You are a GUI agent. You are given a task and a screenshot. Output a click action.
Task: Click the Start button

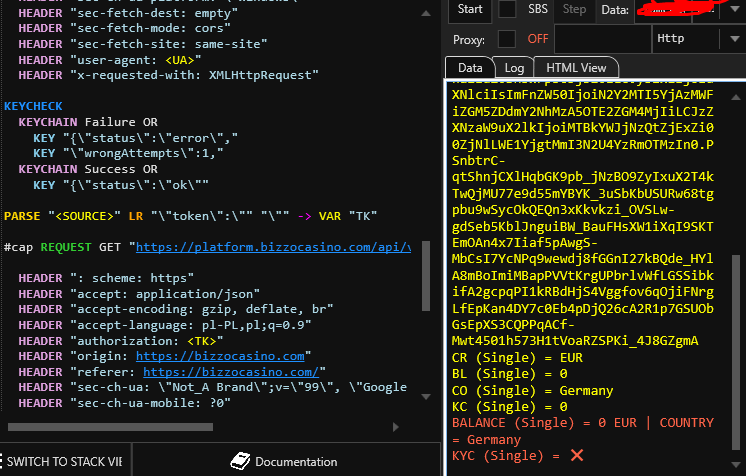pyautogui.click(x=470, y=10)
